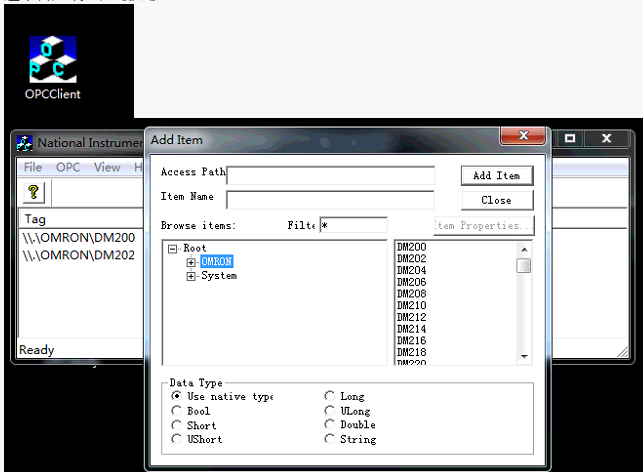The height and width of the screenshot is (472, 643).
Task: Click the Close button in dialog
Action: pyautogui.click(x=496, y=200)
